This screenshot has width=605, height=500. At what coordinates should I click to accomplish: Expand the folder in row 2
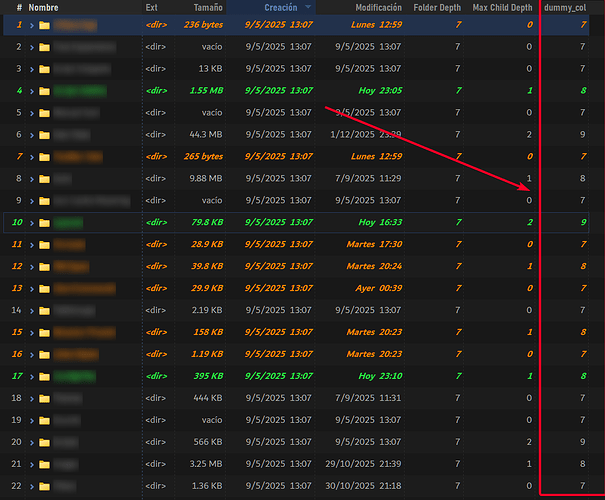click(x=31, y=46)
